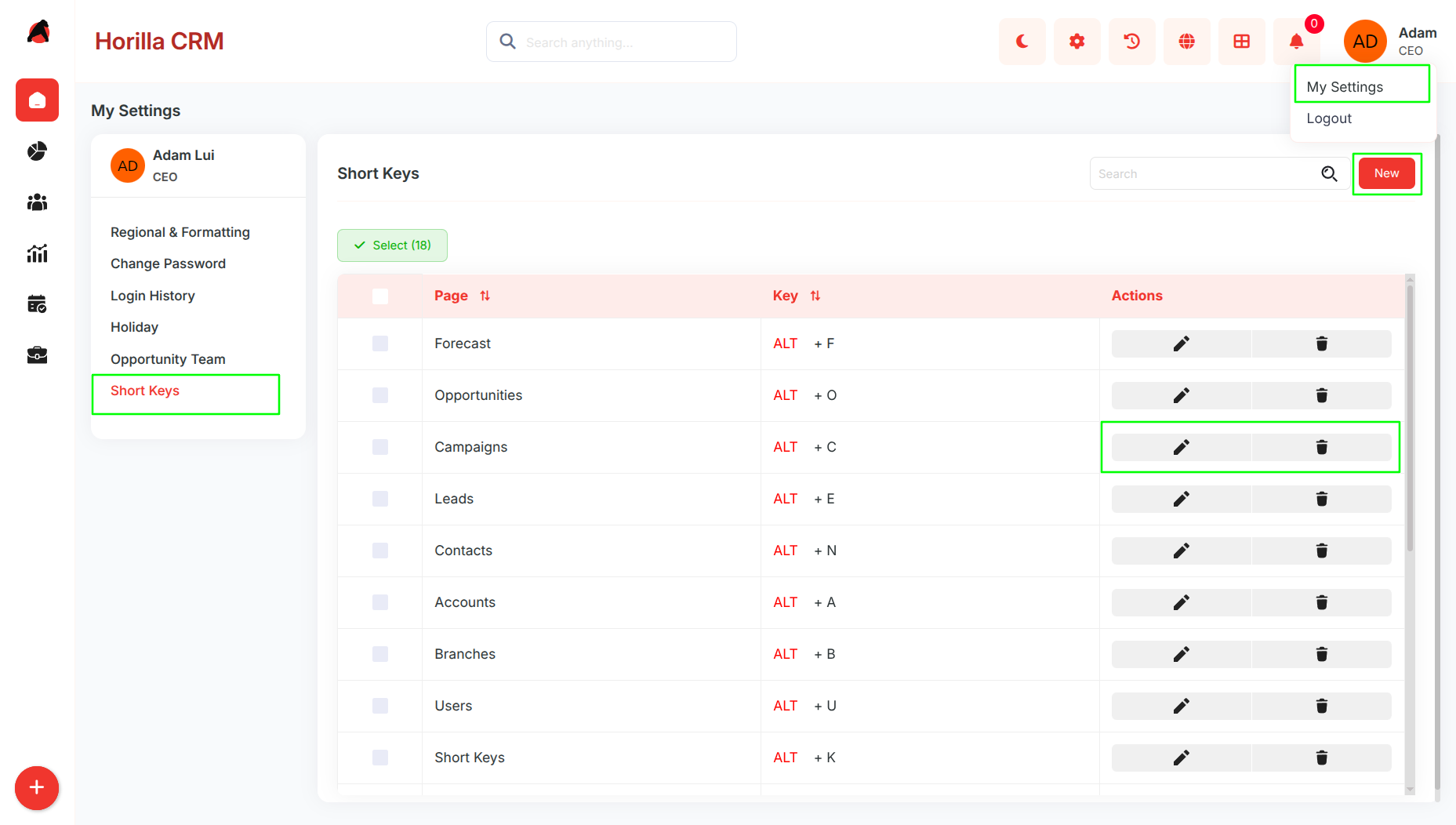
Task: Open the grid table icon in header
Action: [1242, 42]
